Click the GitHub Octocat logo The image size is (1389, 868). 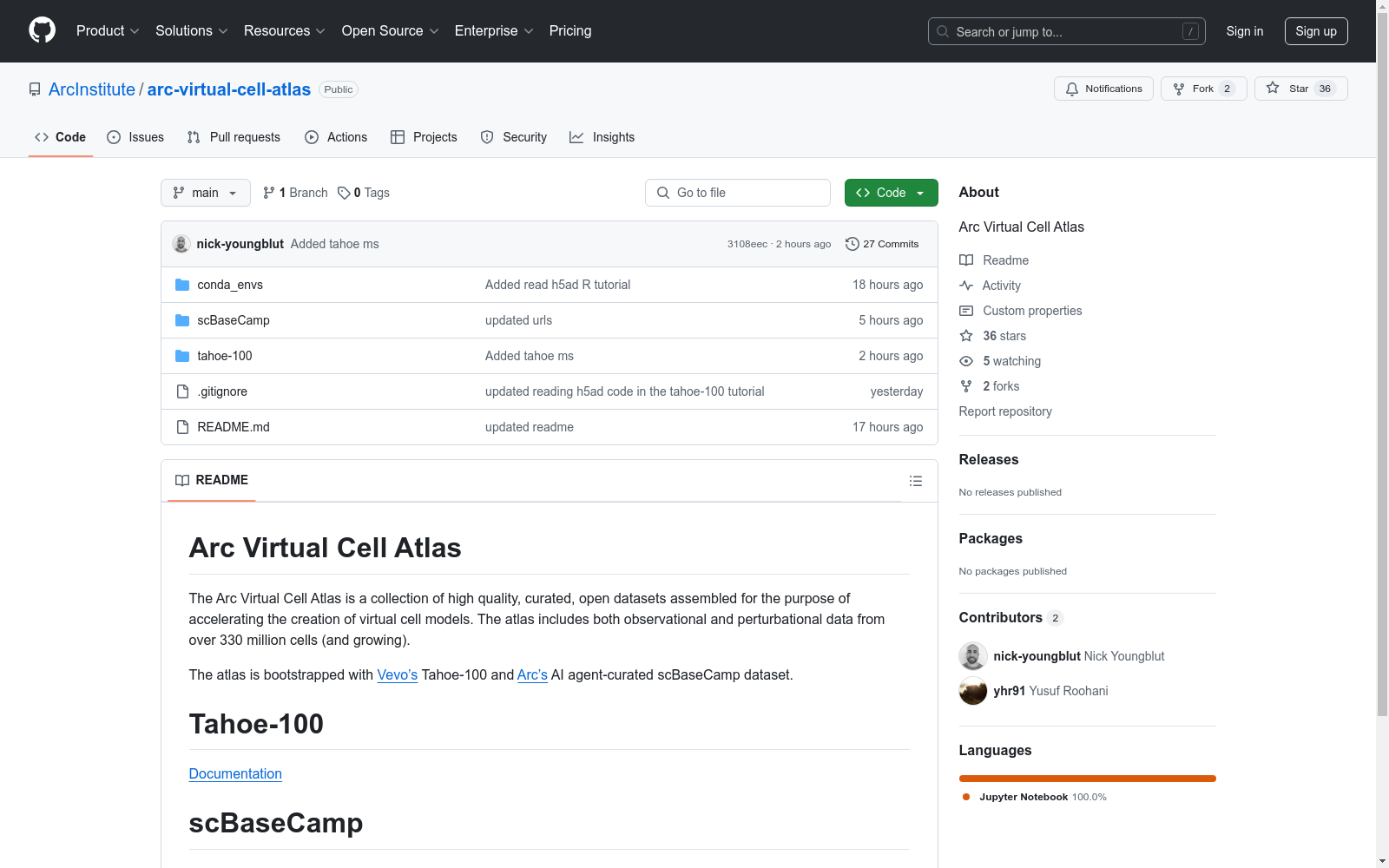pos(42,30)
